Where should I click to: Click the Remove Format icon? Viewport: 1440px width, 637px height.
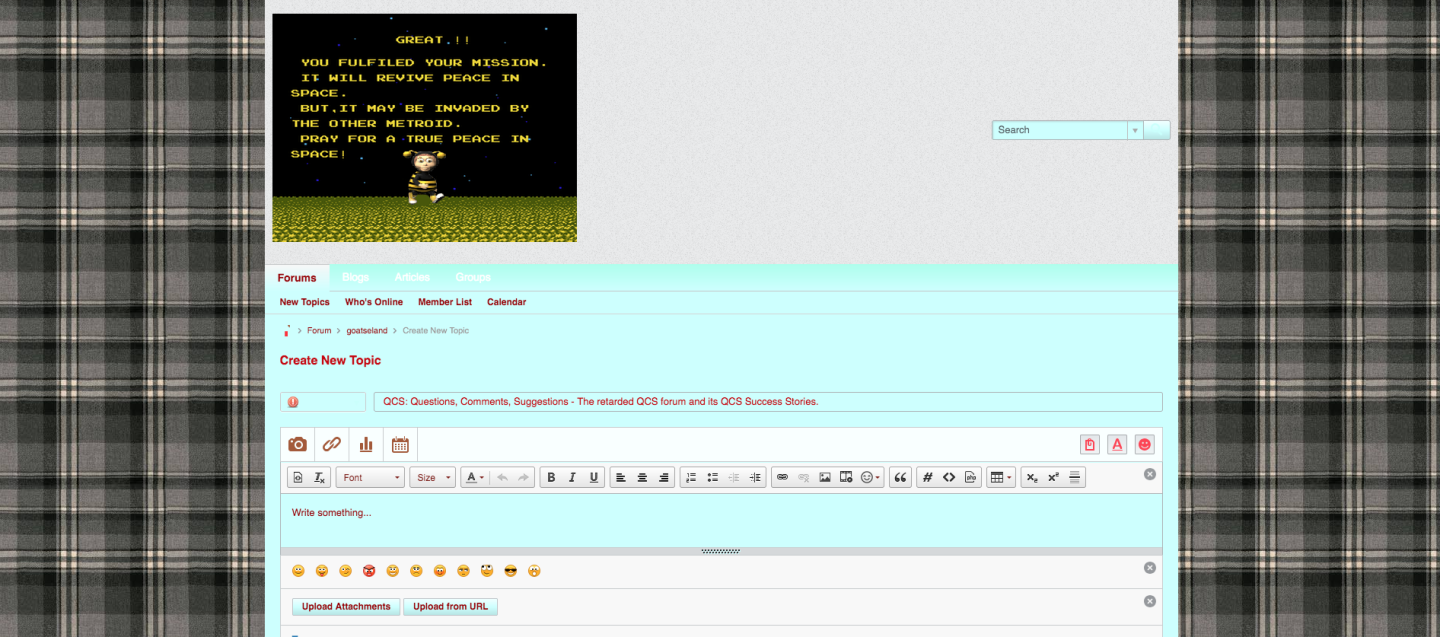click(x=320, y=478)
